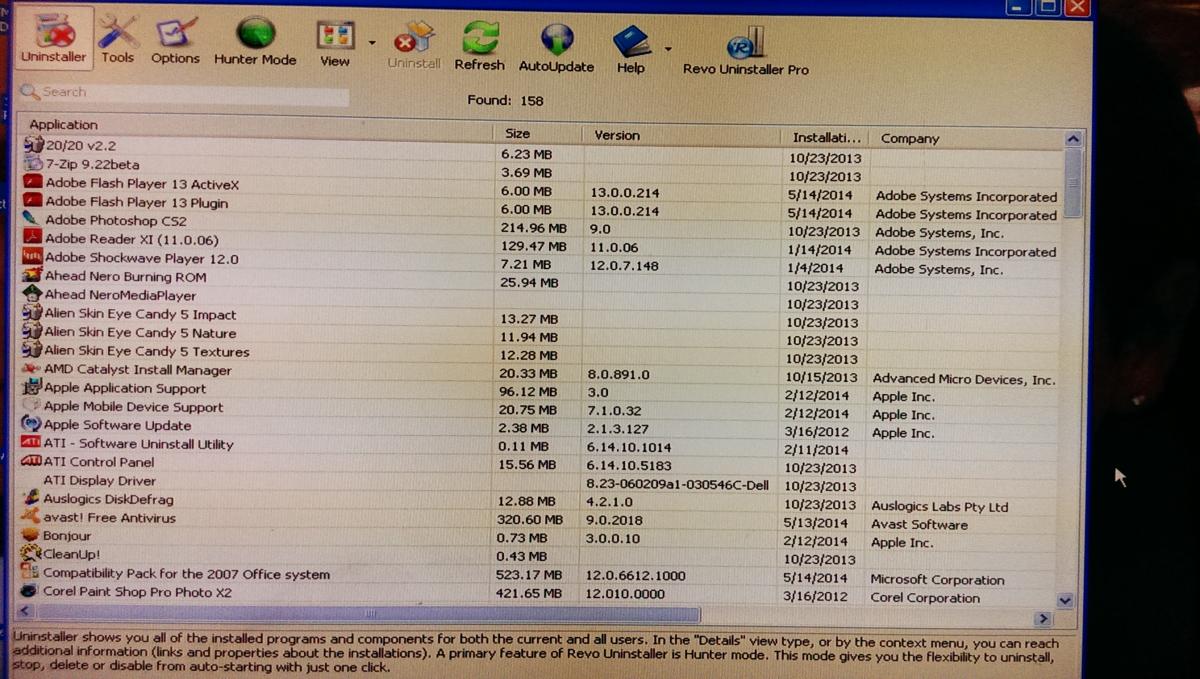The image size is (1200, 679).
Task: Activate Hunter Mode
Action: click(x=255, y=42)
